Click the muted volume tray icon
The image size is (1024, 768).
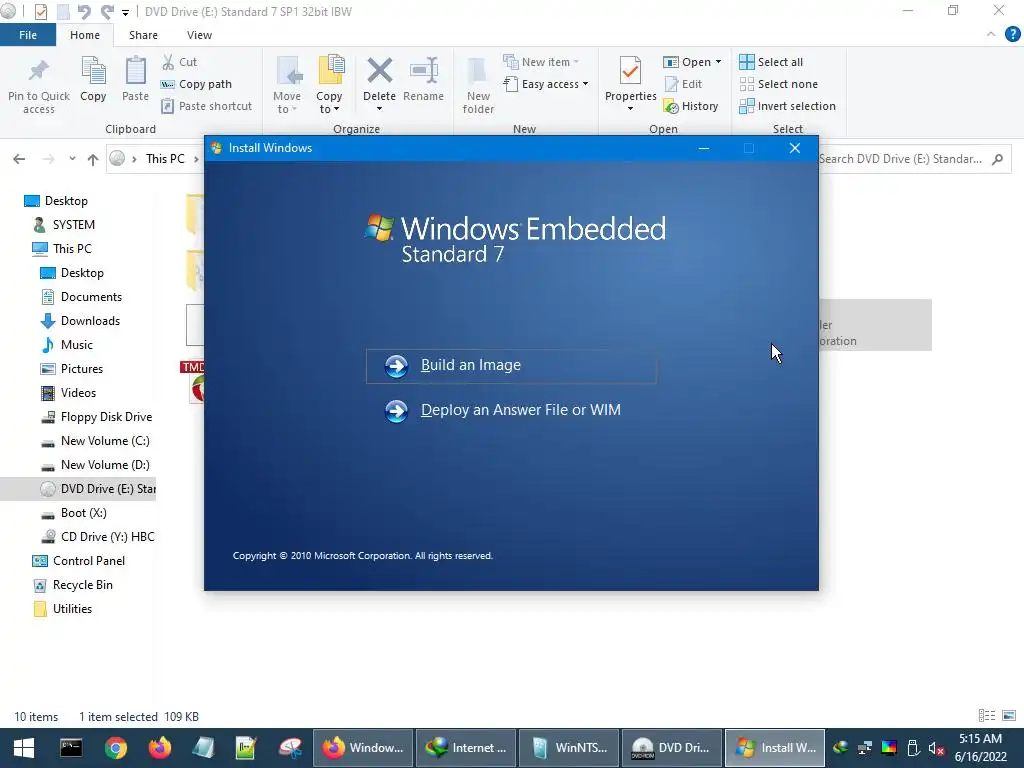[x=936, y=748]
